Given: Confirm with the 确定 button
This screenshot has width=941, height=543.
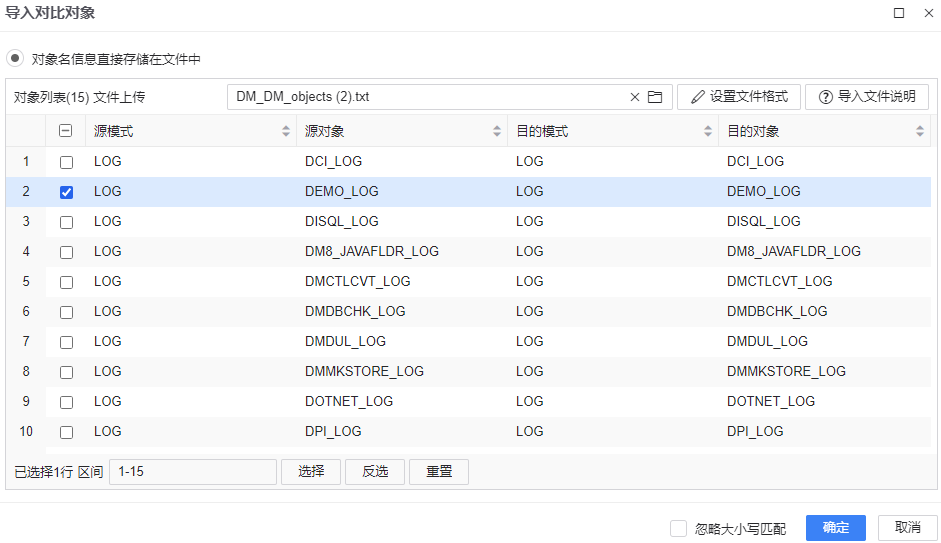Looking at the screenshot, I should click(x=836, y=528).
